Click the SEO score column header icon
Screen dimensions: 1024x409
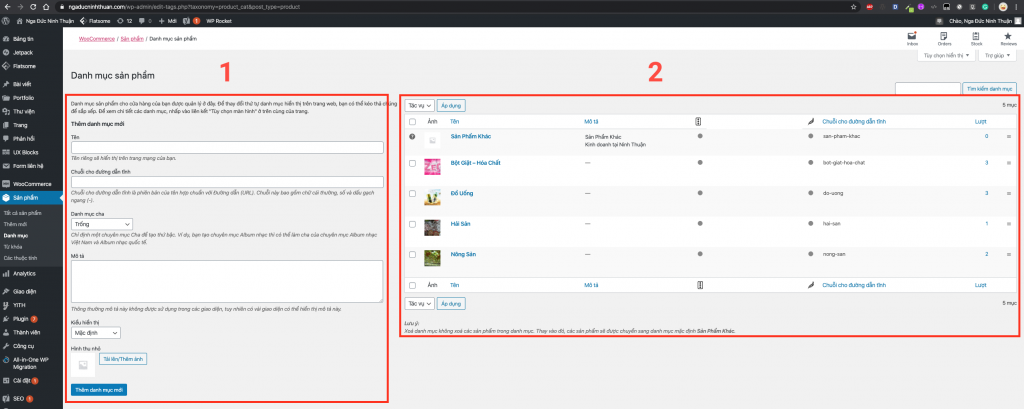tap(698, 122)
